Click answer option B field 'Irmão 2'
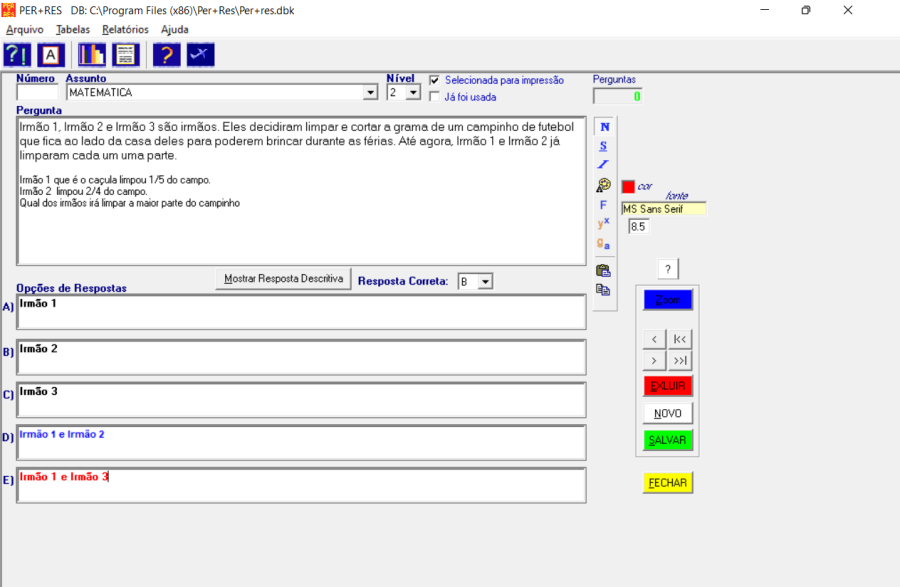Screen dimensions: 900x587 point(301,357)
